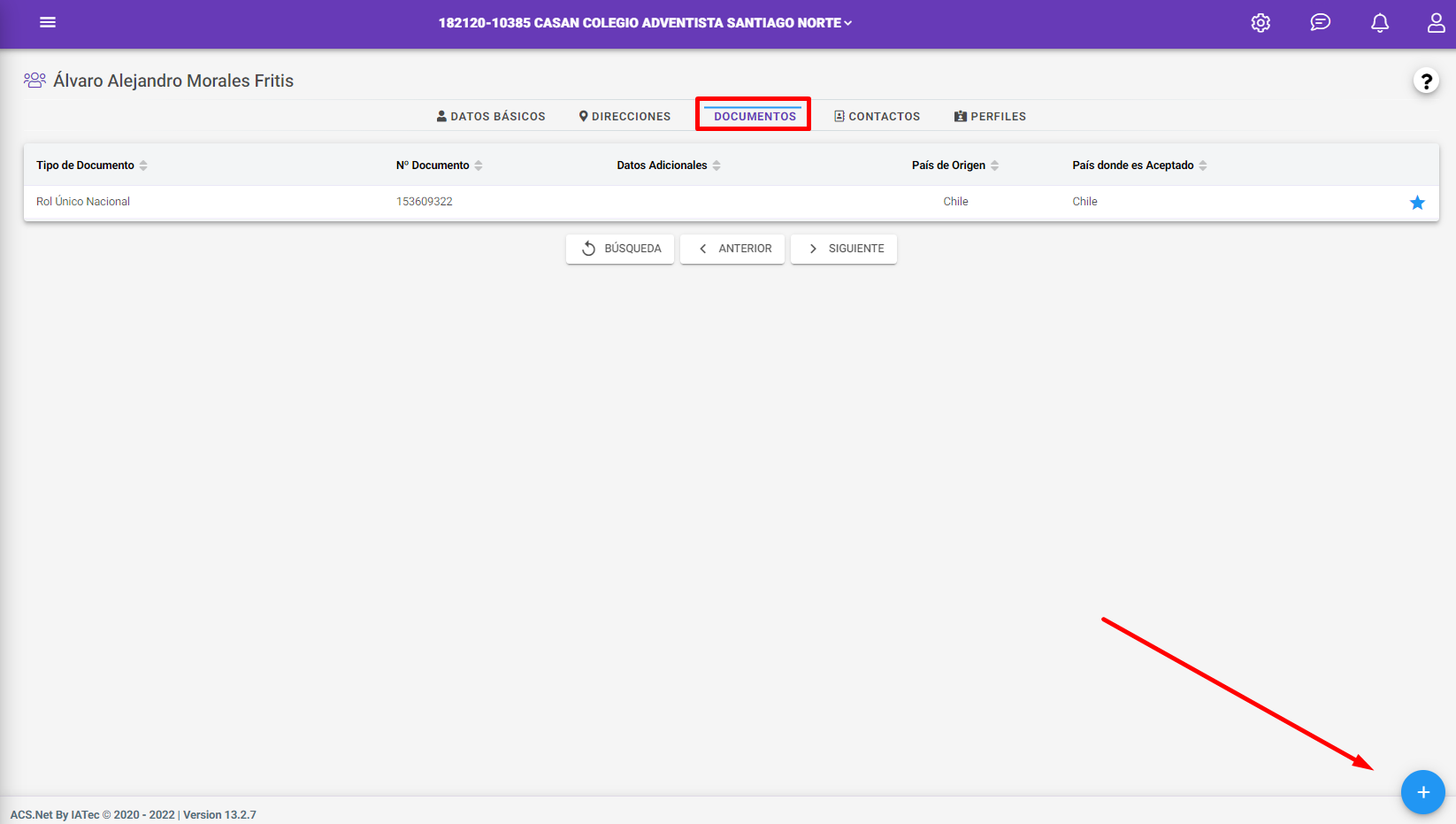Open the notifications bell
Viewport: 1456px width, 824px height.
(1379, 23)
